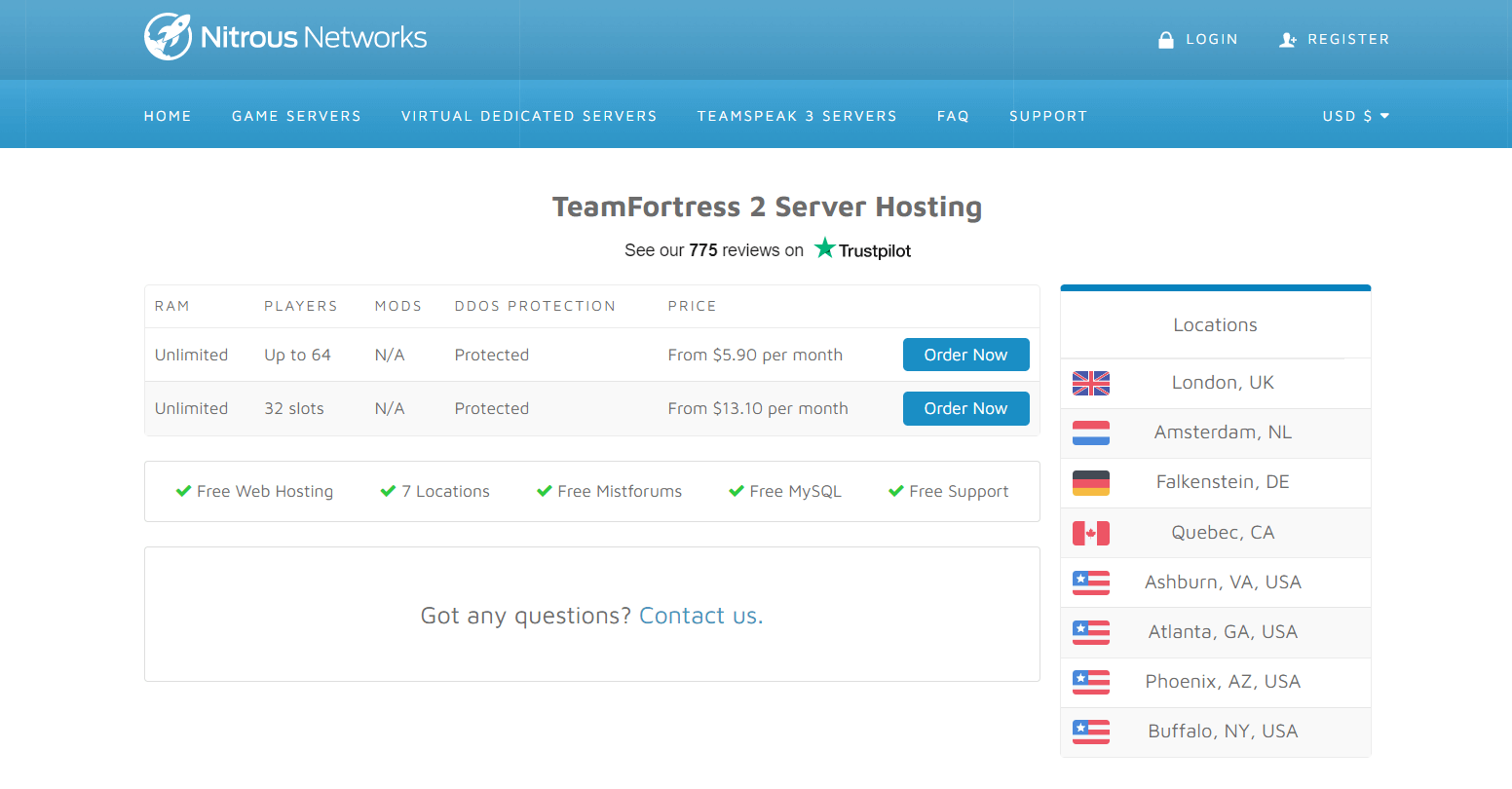Click the US flag beside Phoenix

tap(1091, 682)
